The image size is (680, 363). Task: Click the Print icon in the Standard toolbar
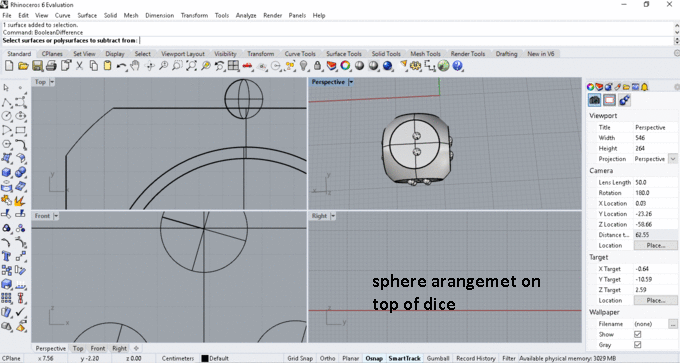click(x=51, y=66)
